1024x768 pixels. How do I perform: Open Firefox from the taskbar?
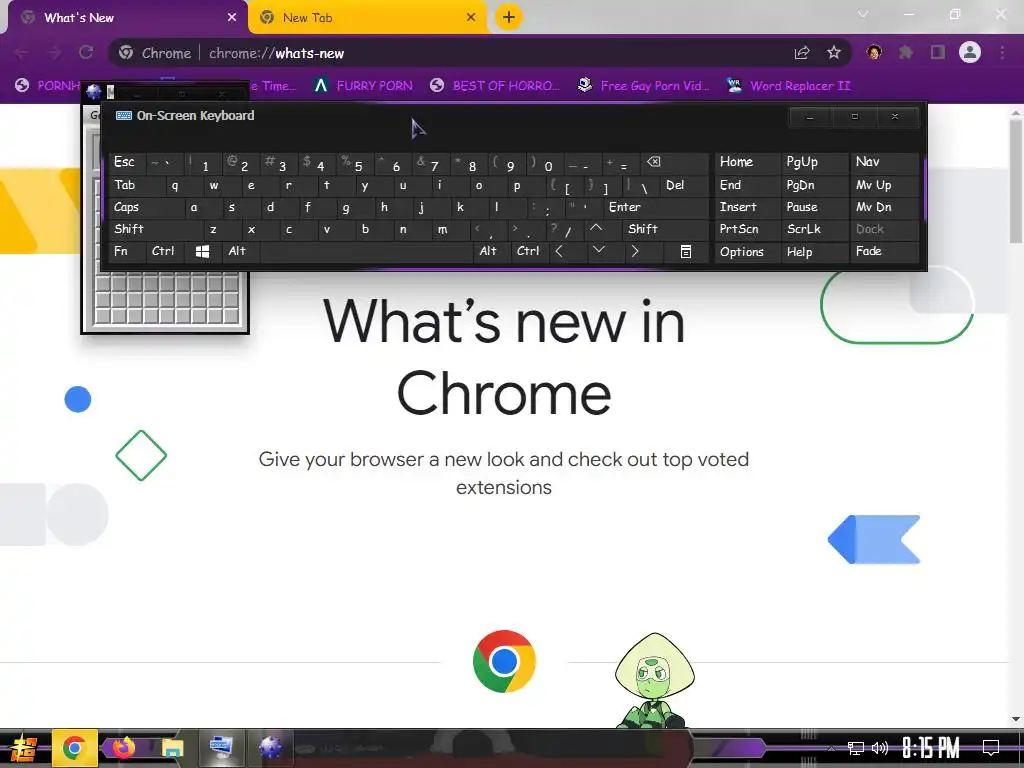click(123, 748)
